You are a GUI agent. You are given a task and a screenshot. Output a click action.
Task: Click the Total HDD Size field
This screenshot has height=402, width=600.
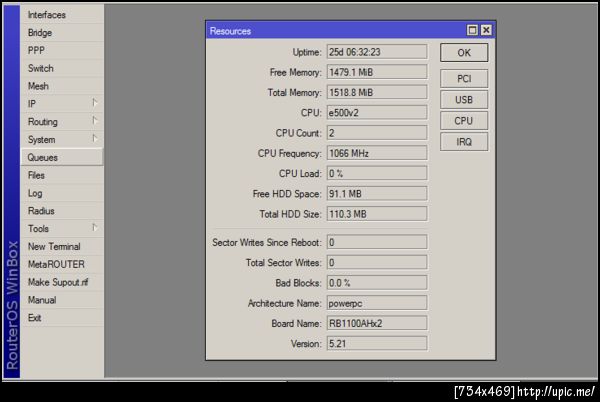377,214
